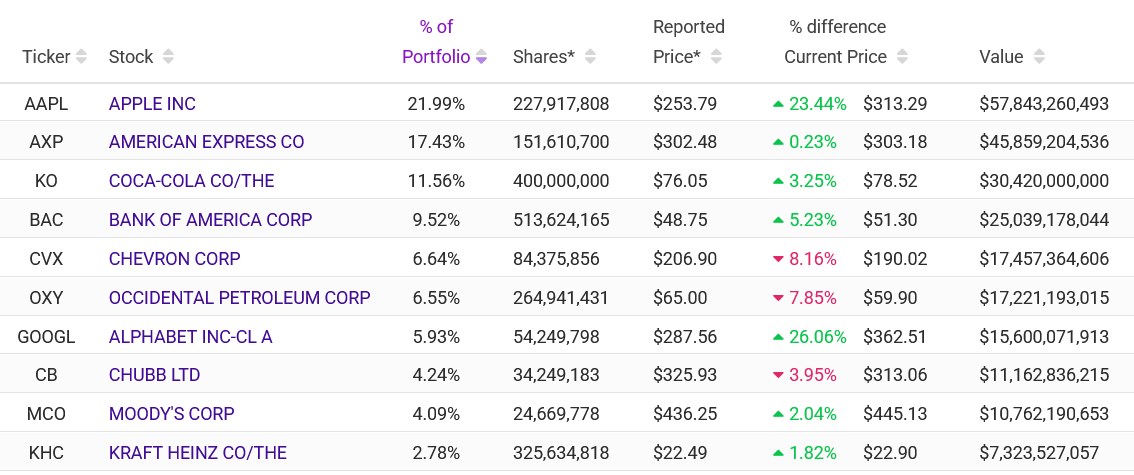Select the GOOGL ticker cell
The image size is (1134, 475).
click(x=46, y=336)
